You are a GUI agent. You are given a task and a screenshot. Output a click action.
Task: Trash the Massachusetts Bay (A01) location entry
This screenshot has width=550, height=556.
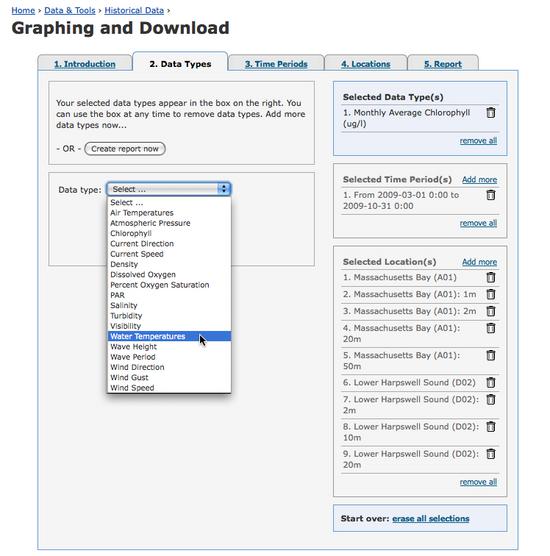point(491,277)
